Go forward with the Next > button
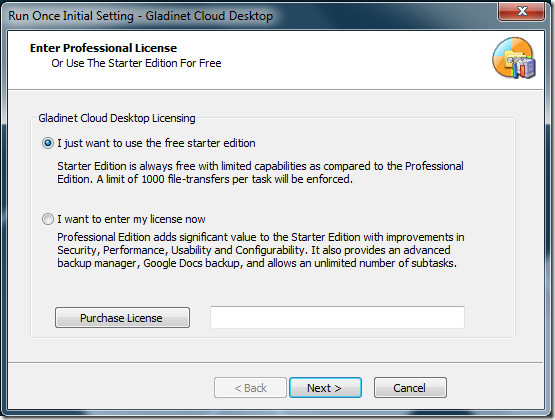555x420 pixels. click(325, 388)
